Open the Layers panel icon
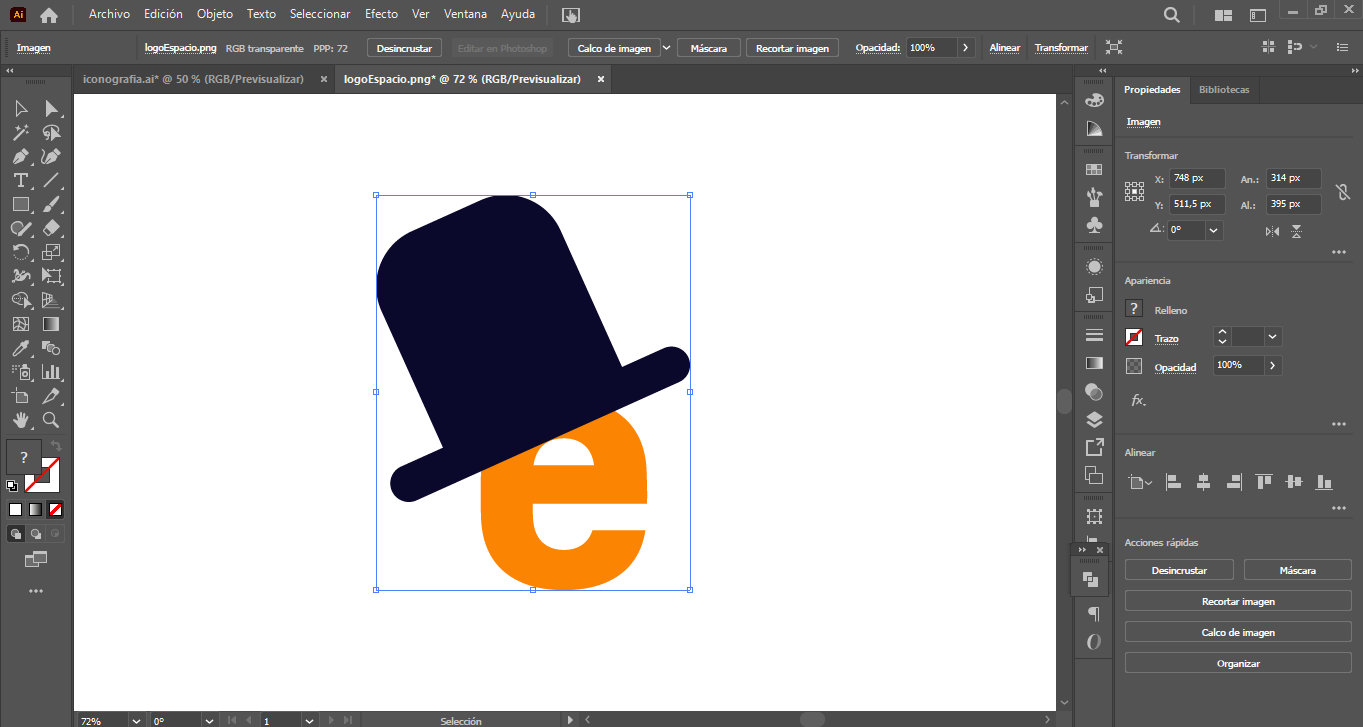 [1094, 419]
